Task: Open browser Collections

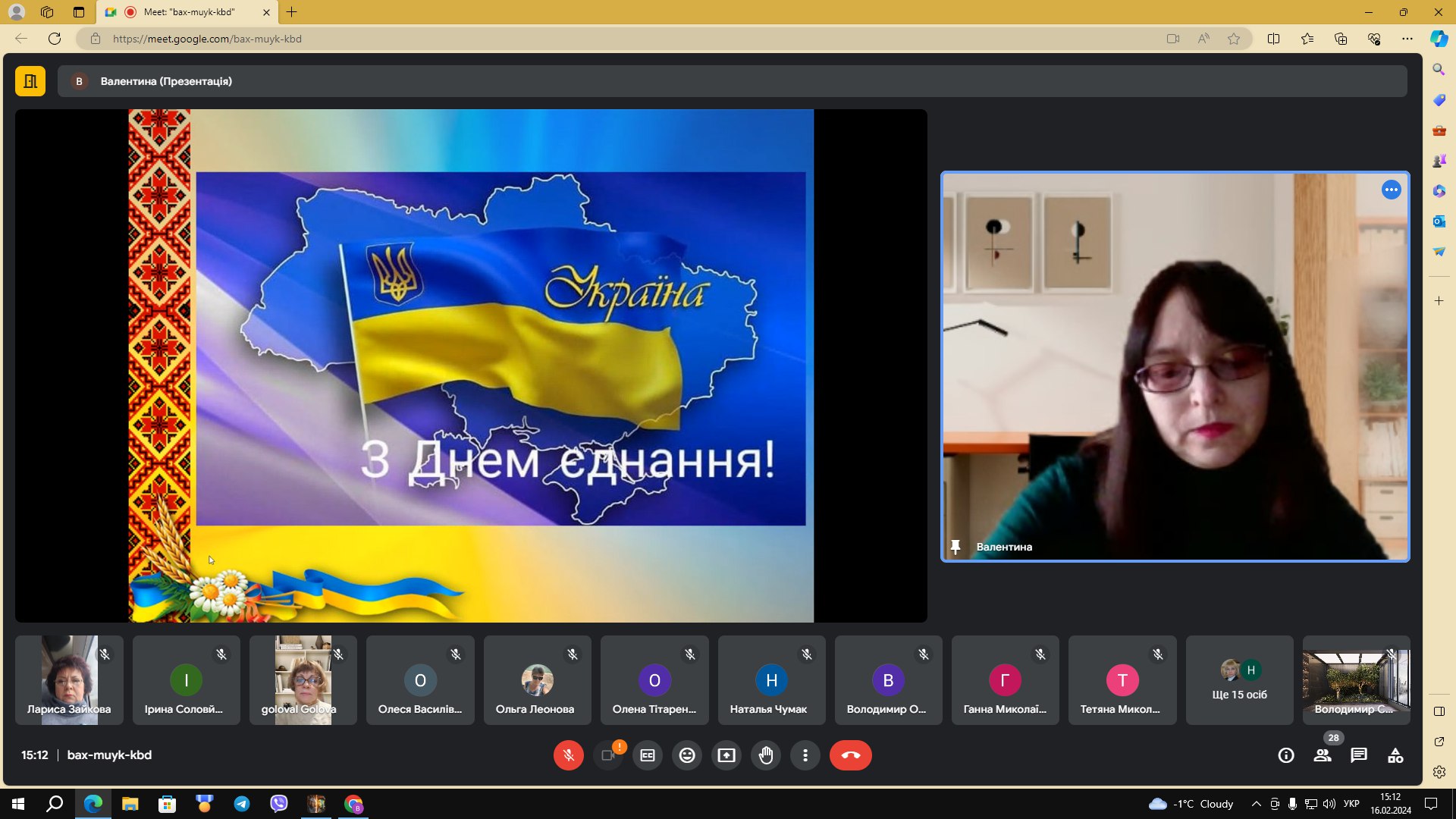Action: (x=1341, y=39)
